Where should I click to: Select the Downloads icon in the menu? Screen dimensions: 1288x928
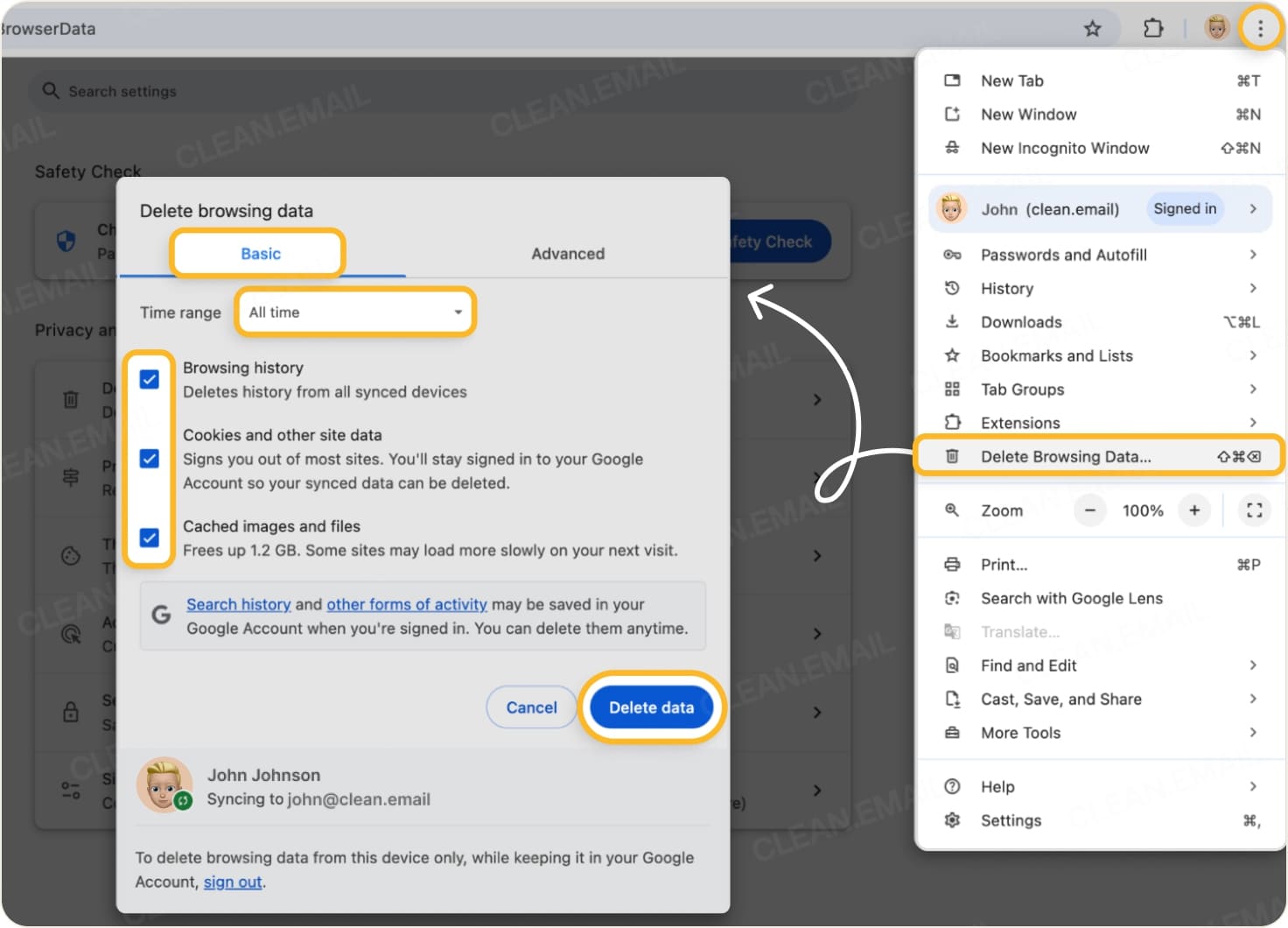click(952, 321)
